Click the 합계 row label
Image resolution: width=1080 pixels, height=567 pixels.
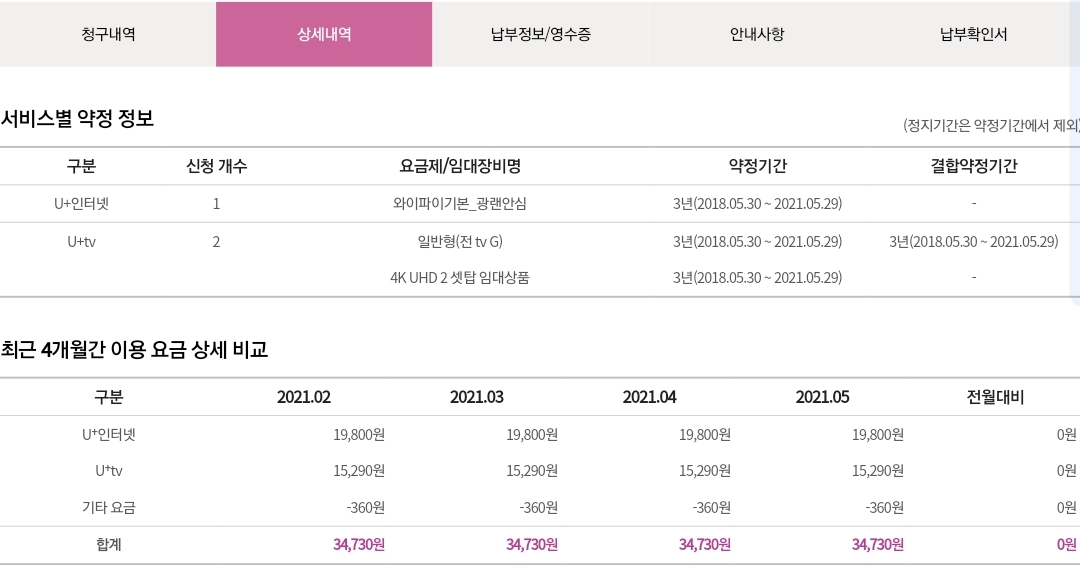pyautogui.click(x=108, y=545)
